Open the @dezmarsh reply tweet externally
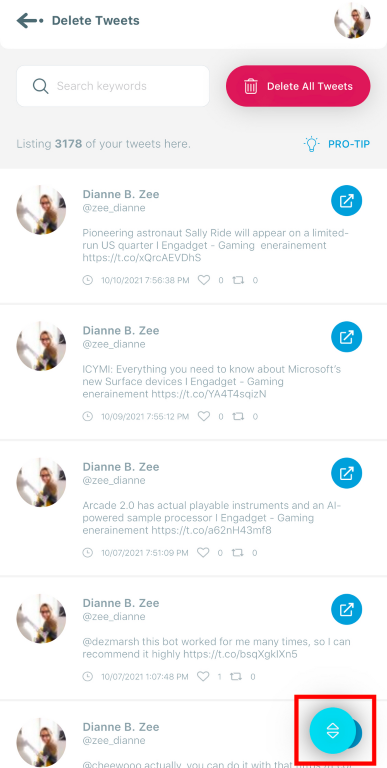The height and width of the screenshot is (768, 387). (346, 609)
